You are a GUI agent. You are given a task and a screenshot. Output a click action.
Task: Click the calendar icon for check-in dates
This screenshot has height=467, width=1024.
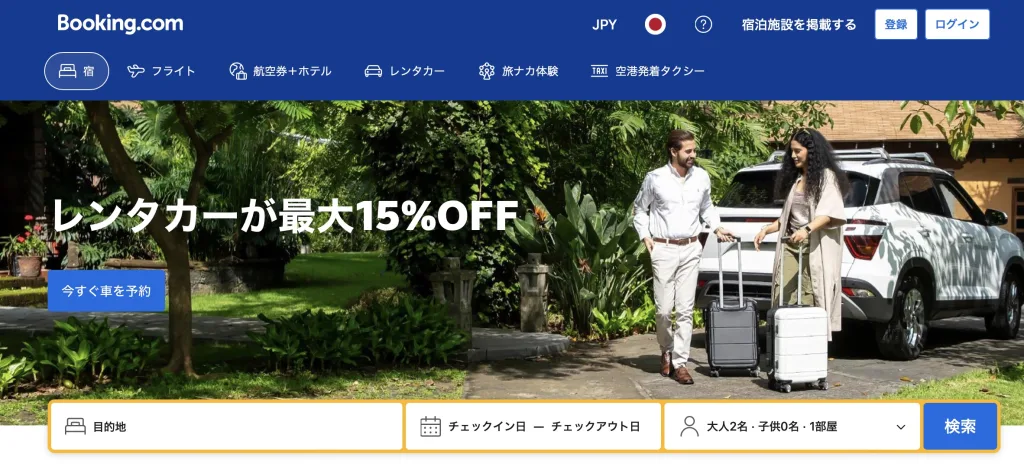pos(430,427)
